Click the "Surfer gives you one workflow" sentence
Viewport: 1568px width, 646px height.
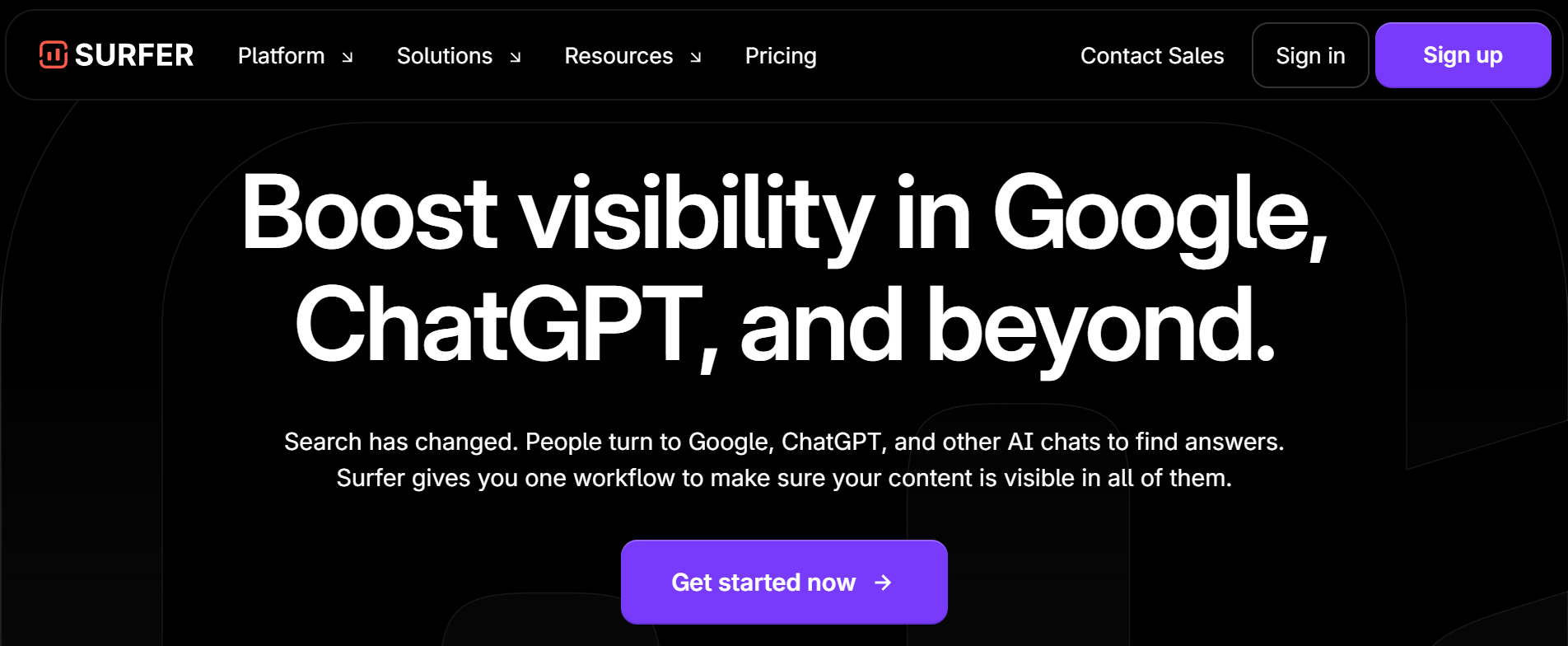click(x=783, y=478)
